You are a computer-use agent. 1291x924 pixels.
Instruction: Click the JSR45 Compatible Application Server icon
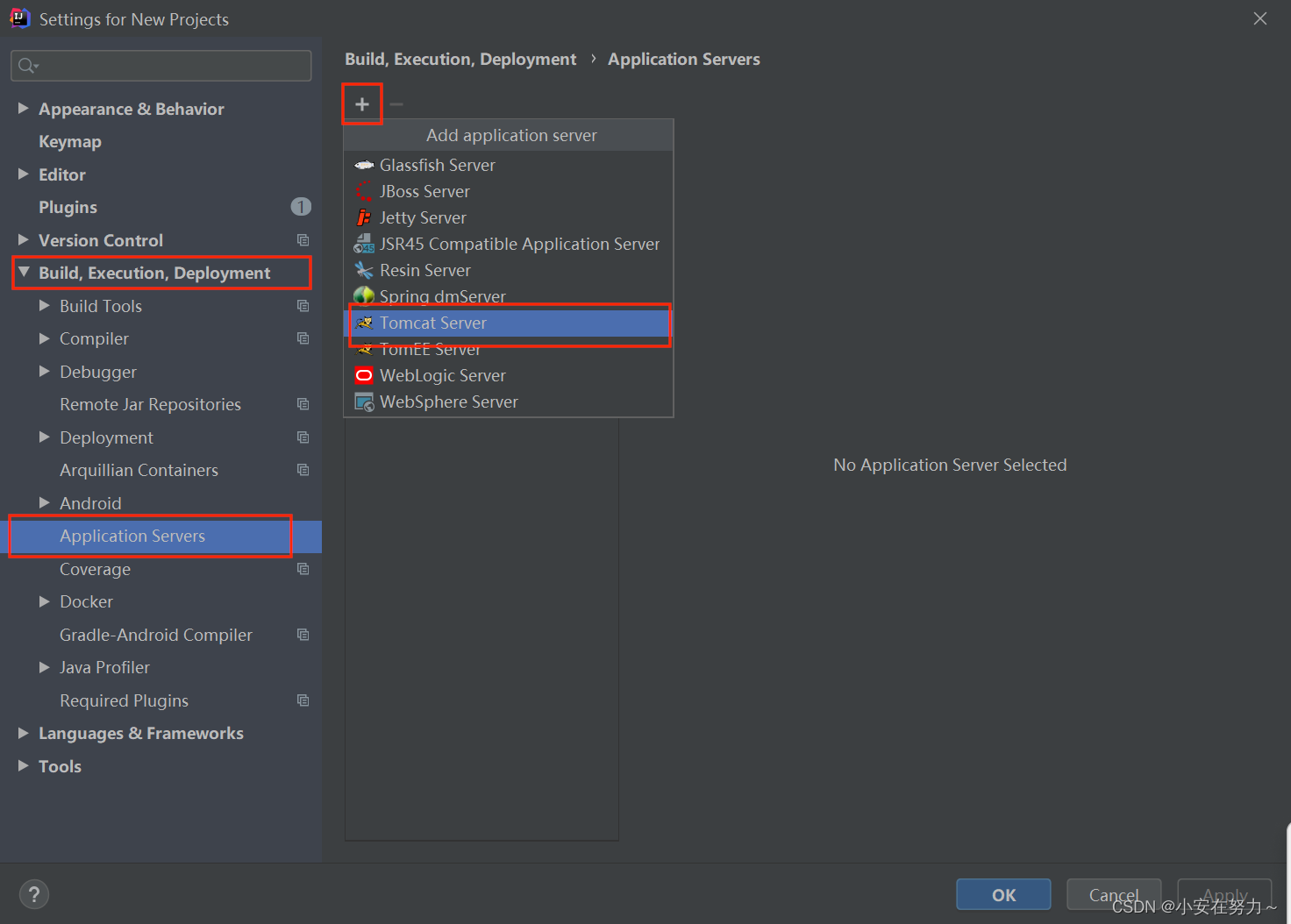[364, 244]
